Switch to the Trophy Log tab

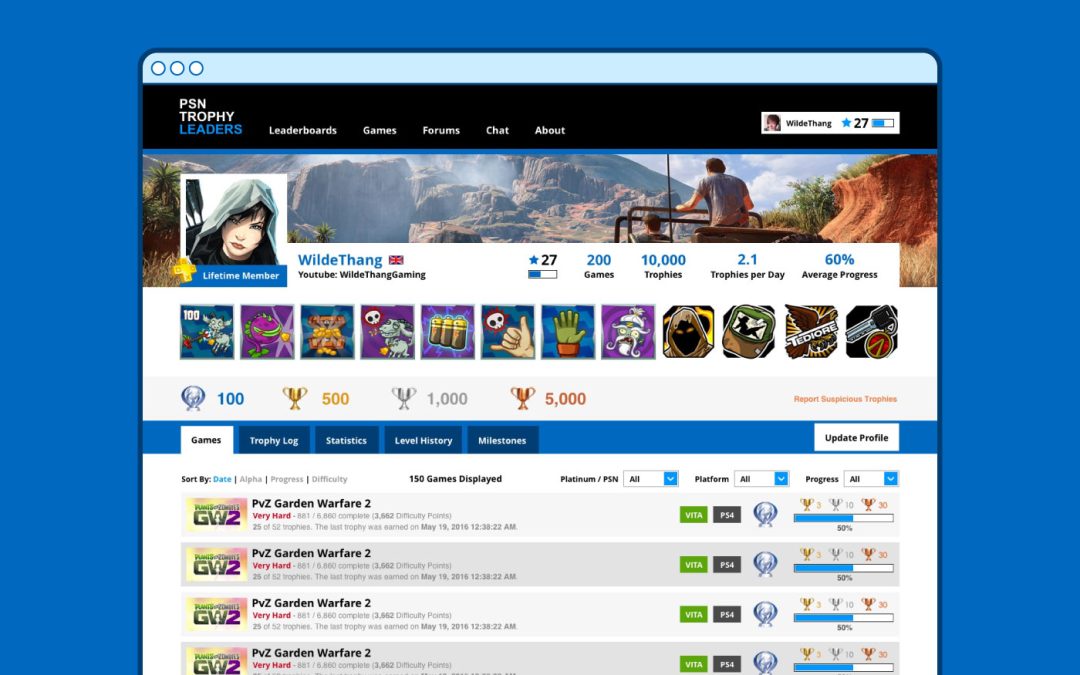click(x=273, y=440)
